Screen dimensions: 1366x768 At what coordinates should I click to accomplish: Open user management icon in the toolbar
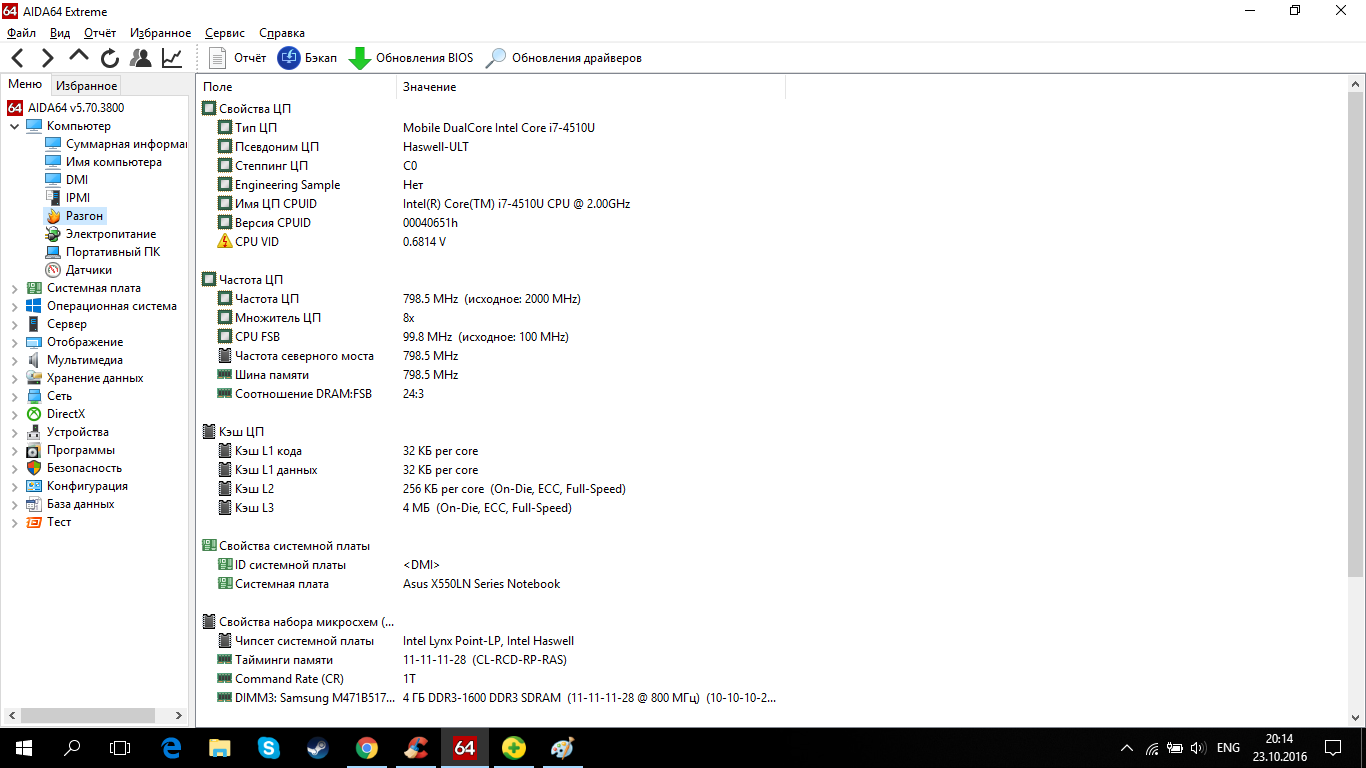pyautogui.click(x=141, y=58)
